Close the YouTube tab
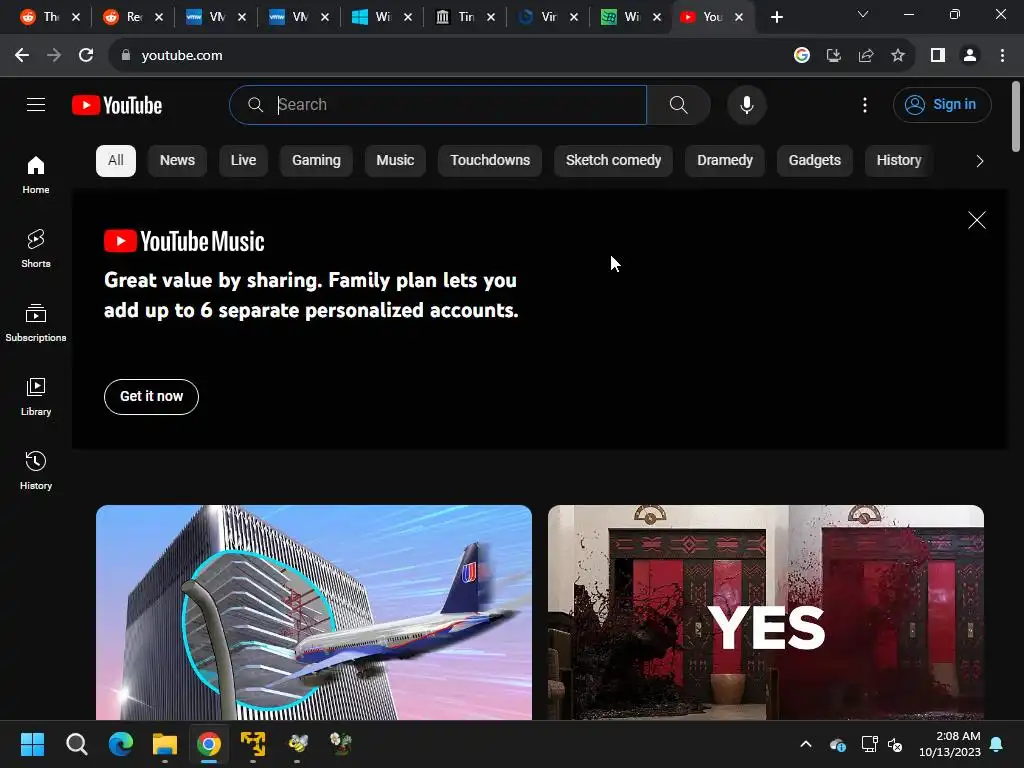1024x768 pixels. coord(739,17)
